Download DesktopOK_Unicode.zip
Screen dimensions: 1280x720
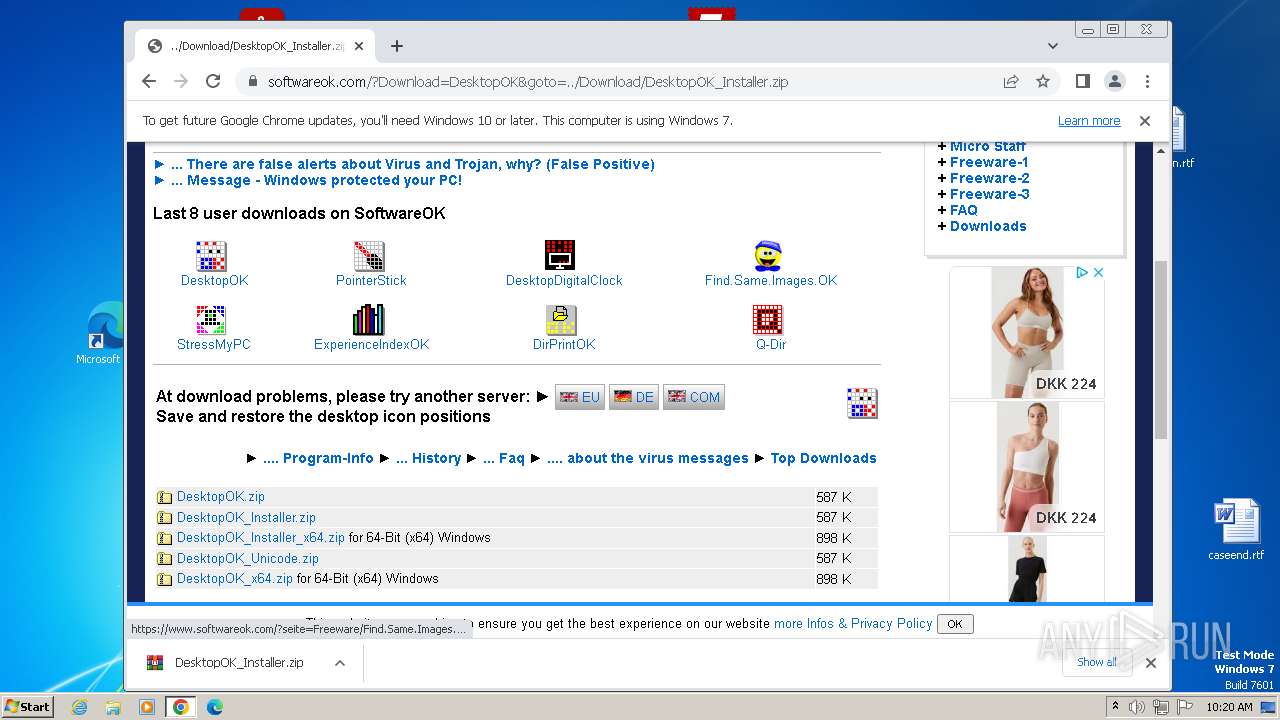click(x=248, y=559)
